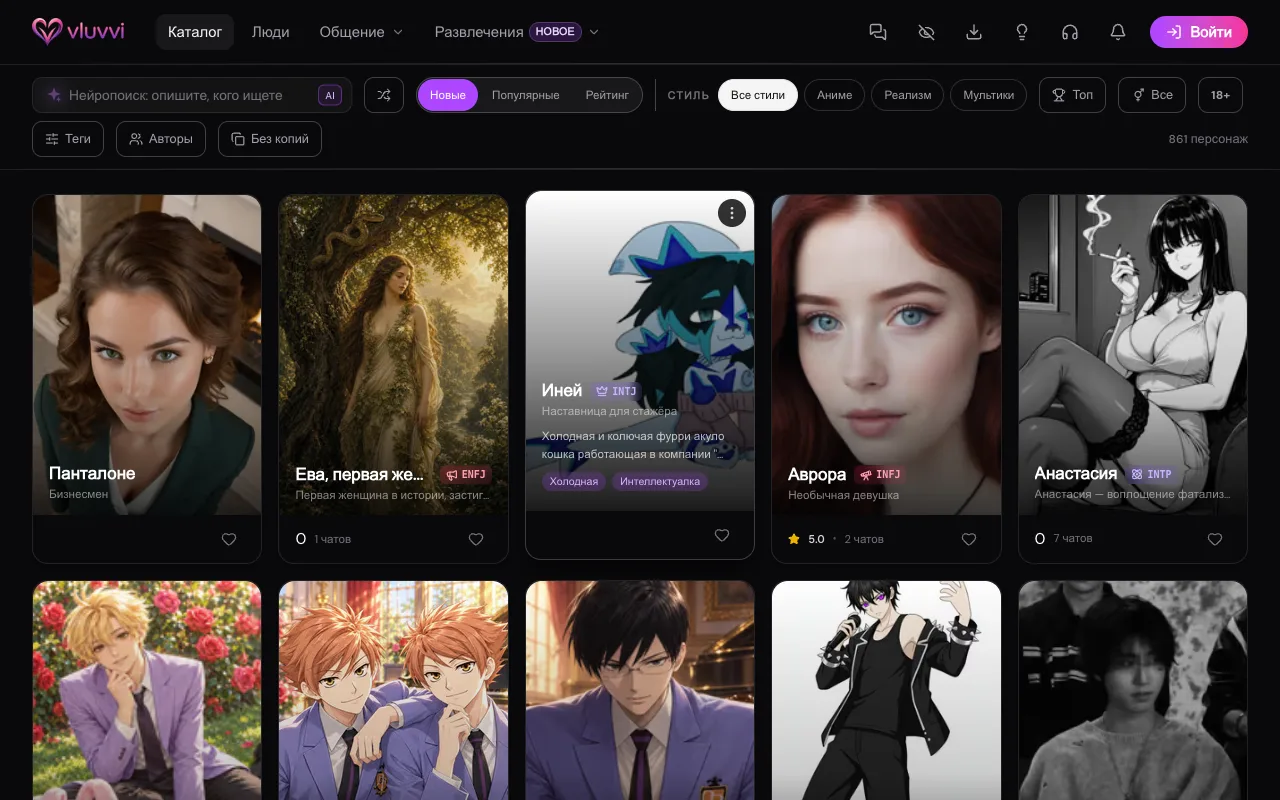
Task: Open support via the headphones icon
Action: pos(1070,32)
